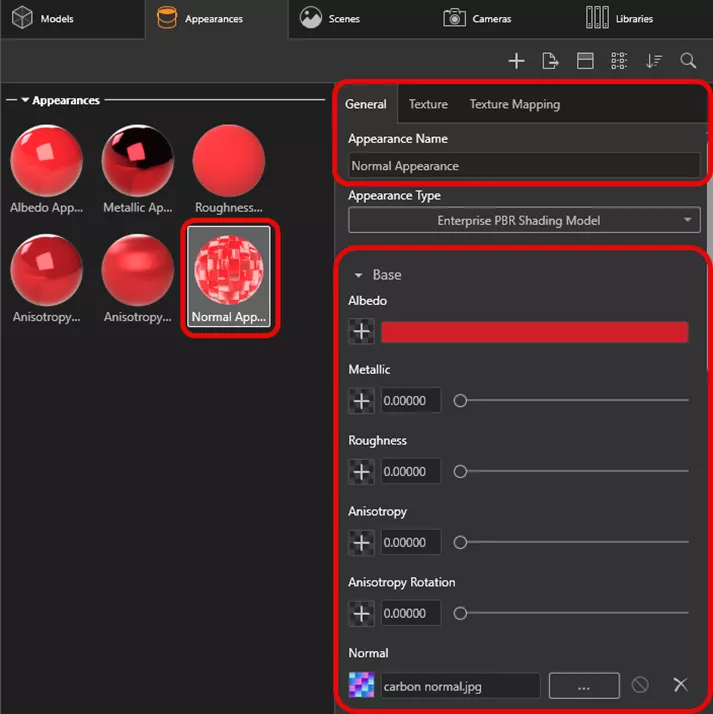713x714 pixels.
Task: Toggle the panel layout icon in the toolbar
Action: tap(585, 61)
